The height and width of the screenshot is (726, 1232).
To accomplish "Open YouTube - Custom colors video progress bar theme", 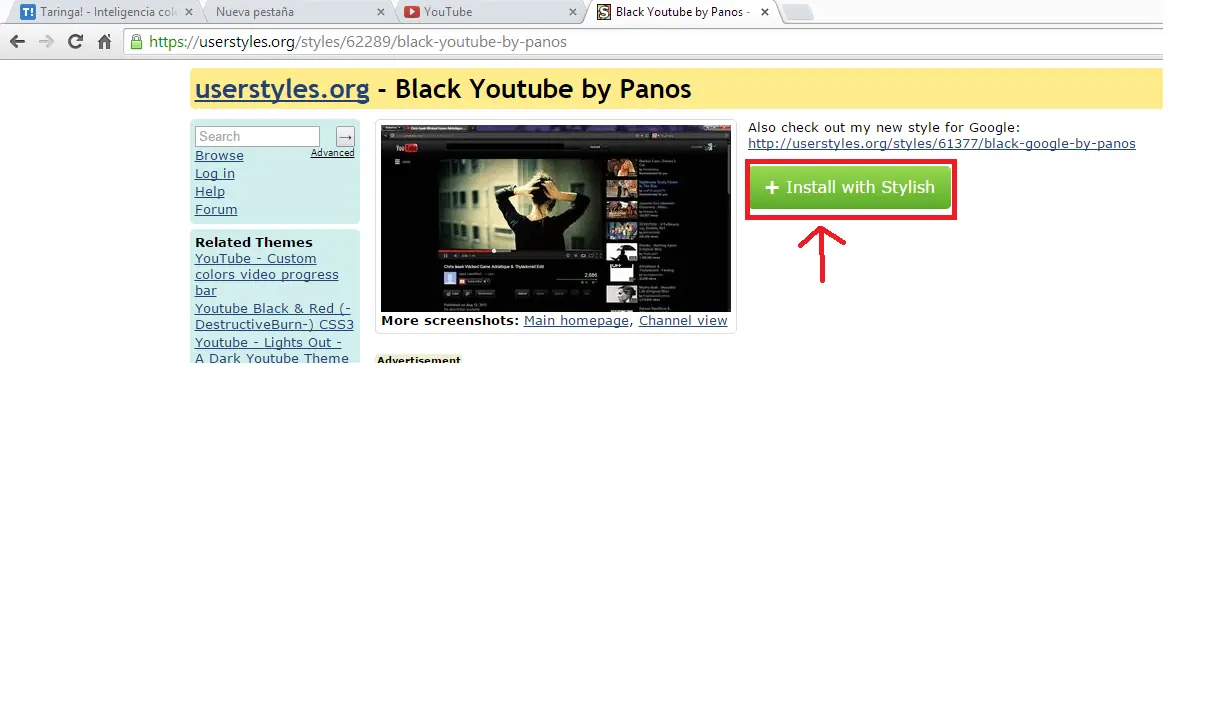I will pyautogui.click(x=267, y=274).
